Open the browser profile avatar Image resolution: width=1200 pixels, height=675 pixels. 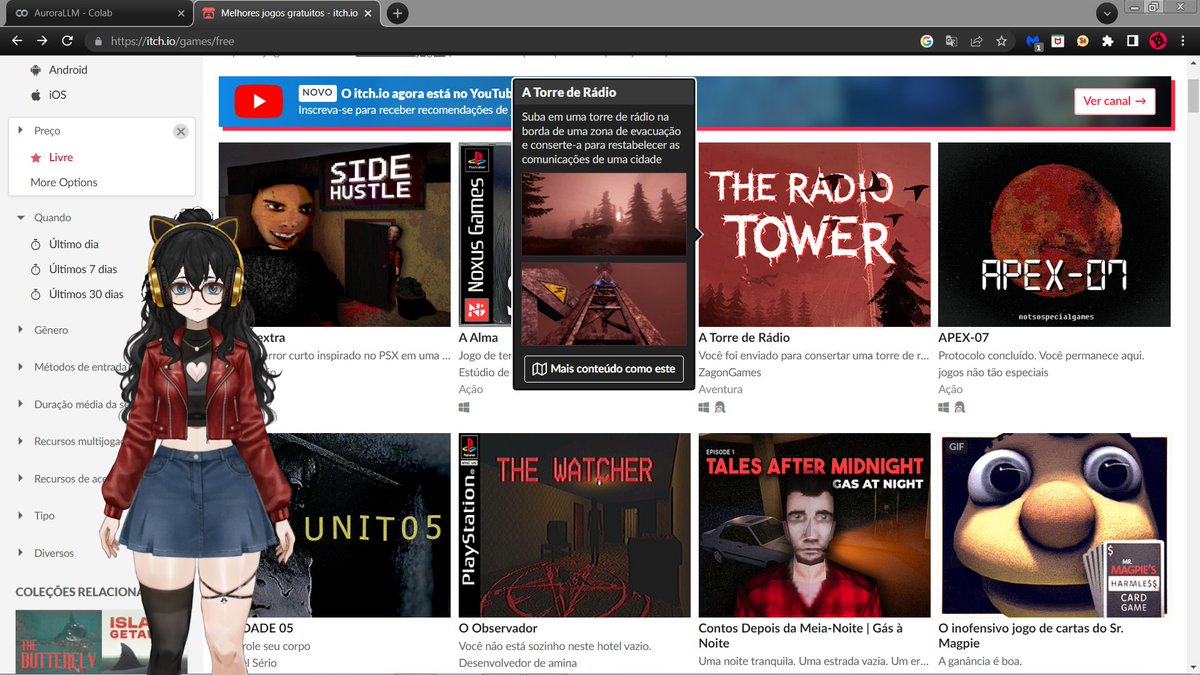pos(1158,41)
